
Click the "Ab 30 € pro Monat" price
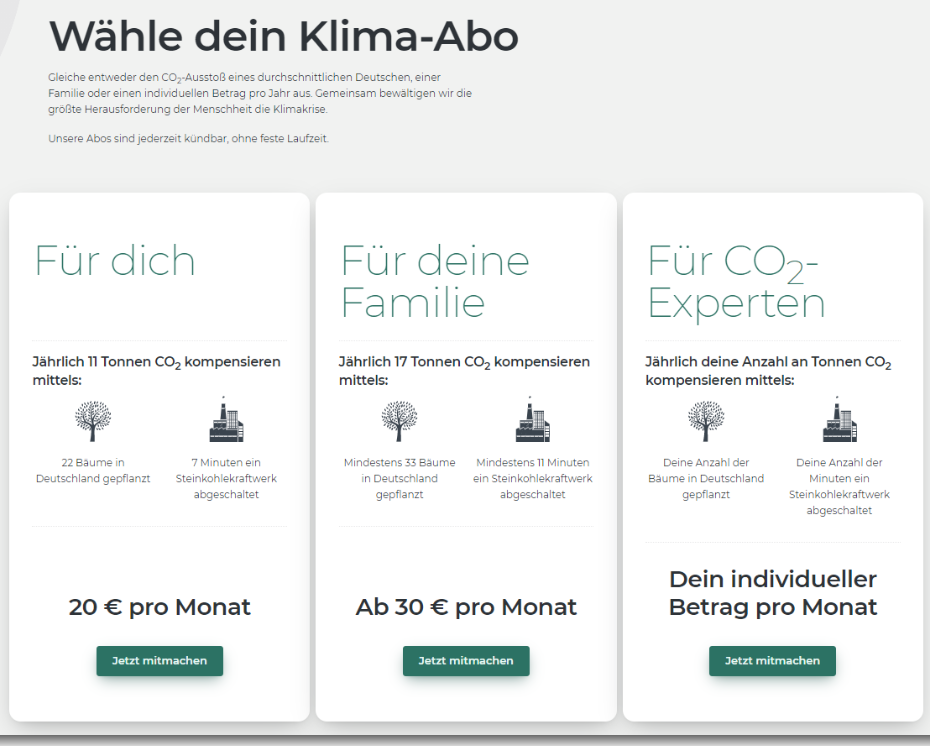point(466,607)
